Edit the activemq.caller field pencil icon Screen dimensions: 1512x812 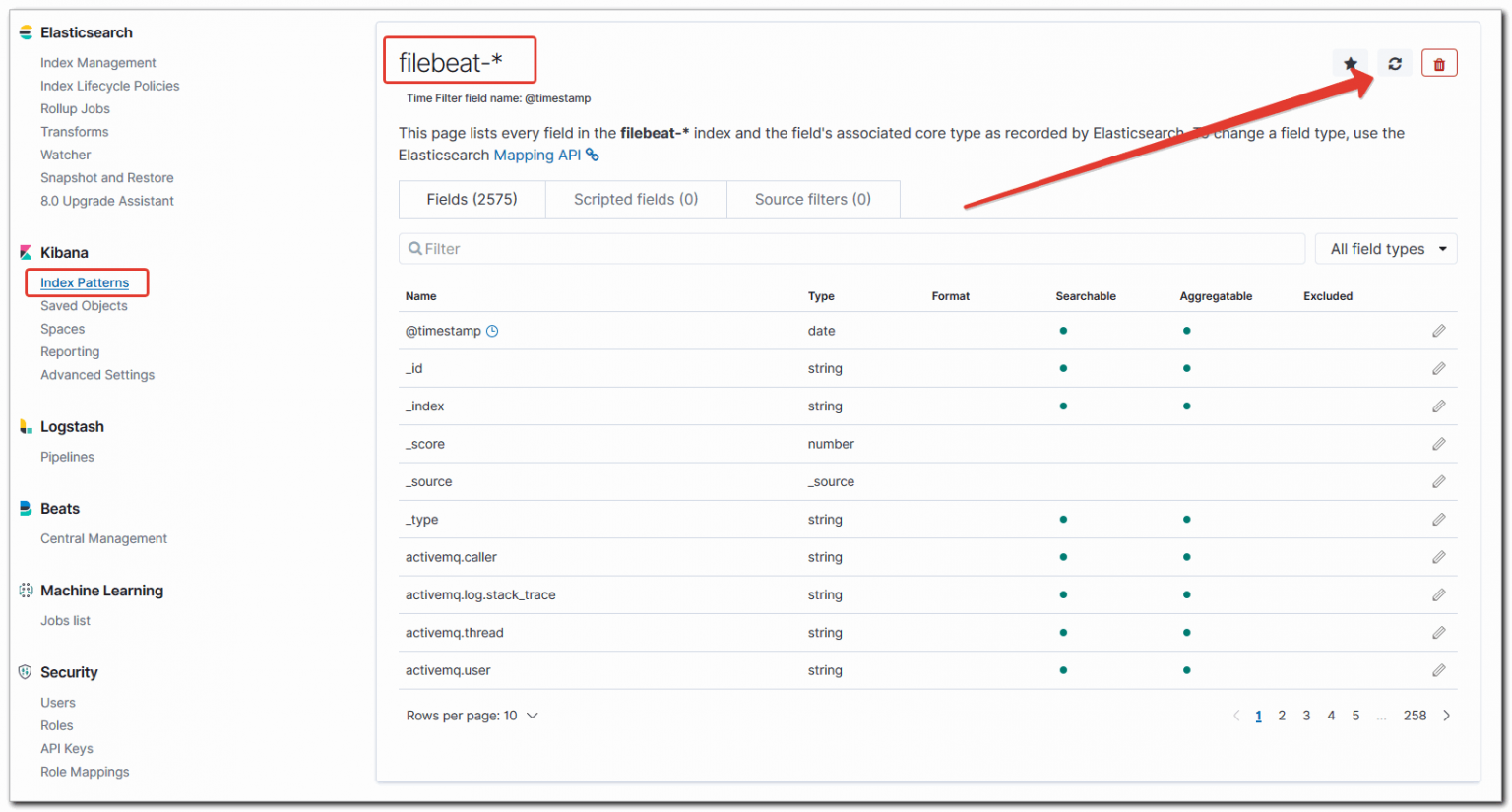click(1439, 557)
